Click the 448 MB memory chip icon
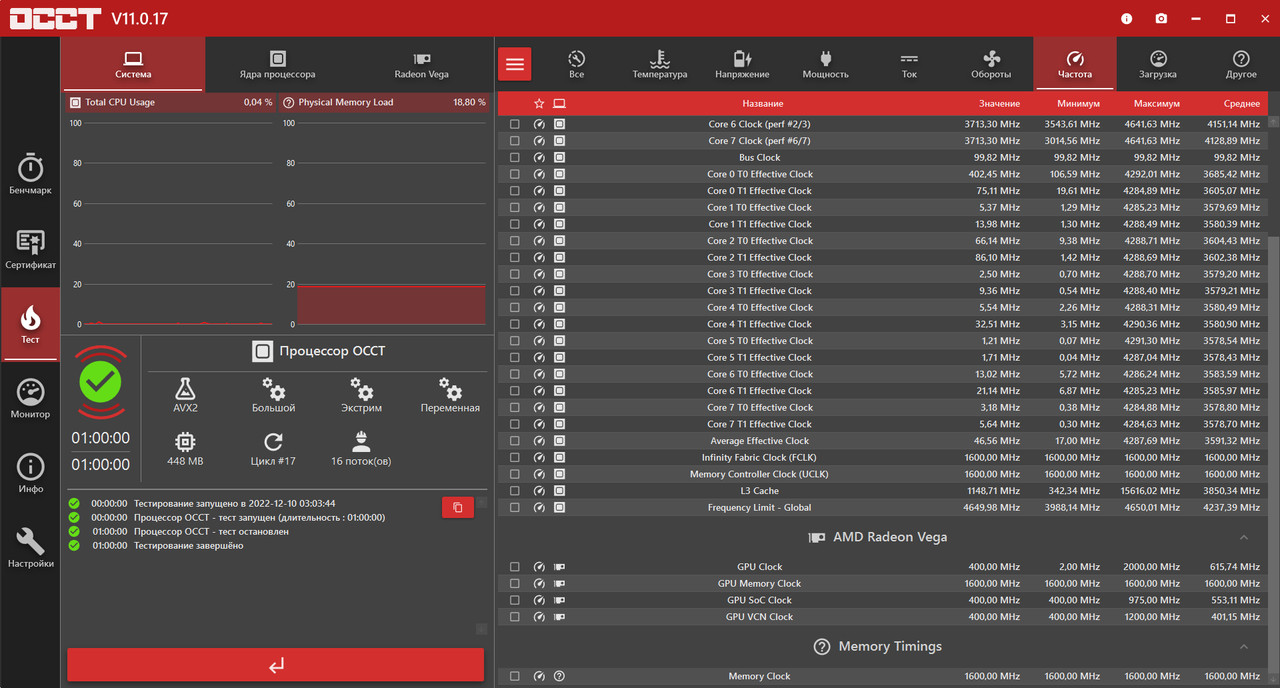 tap(185, 442)
